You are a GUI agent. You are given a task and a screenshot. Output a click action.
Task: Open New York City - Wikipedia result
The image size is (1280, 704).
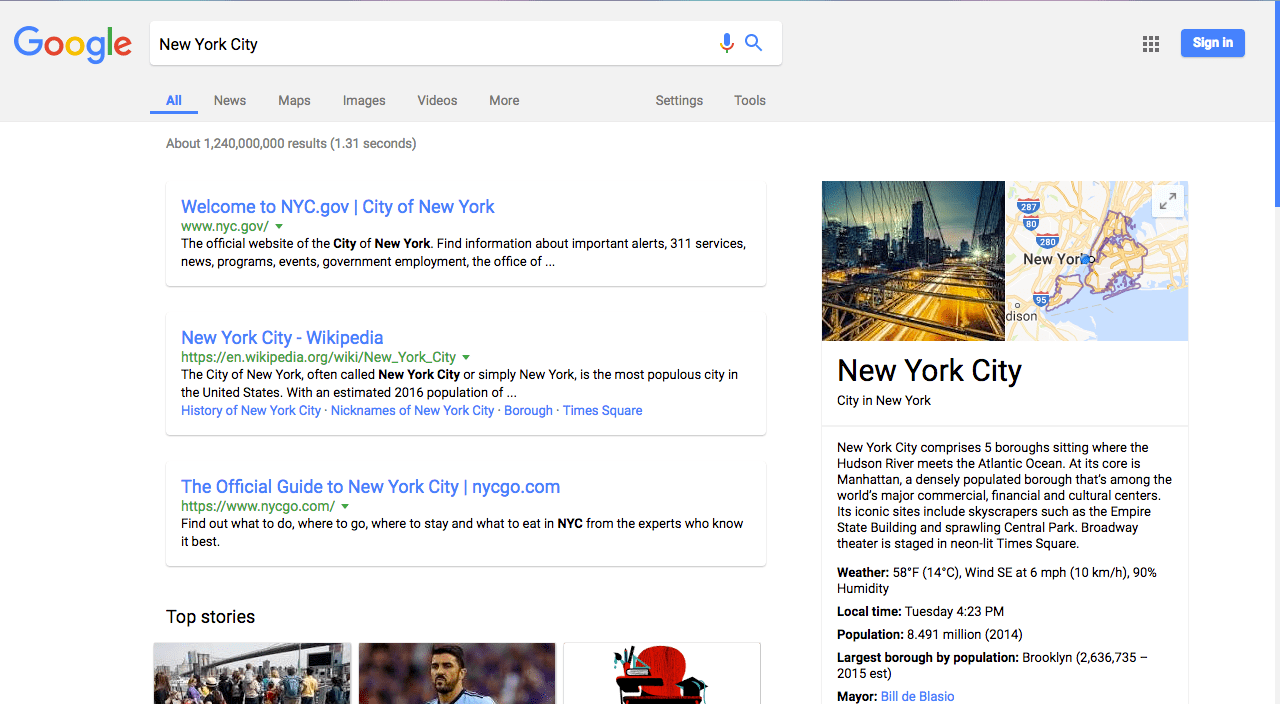pyautogui.click(x=282, y=338)
